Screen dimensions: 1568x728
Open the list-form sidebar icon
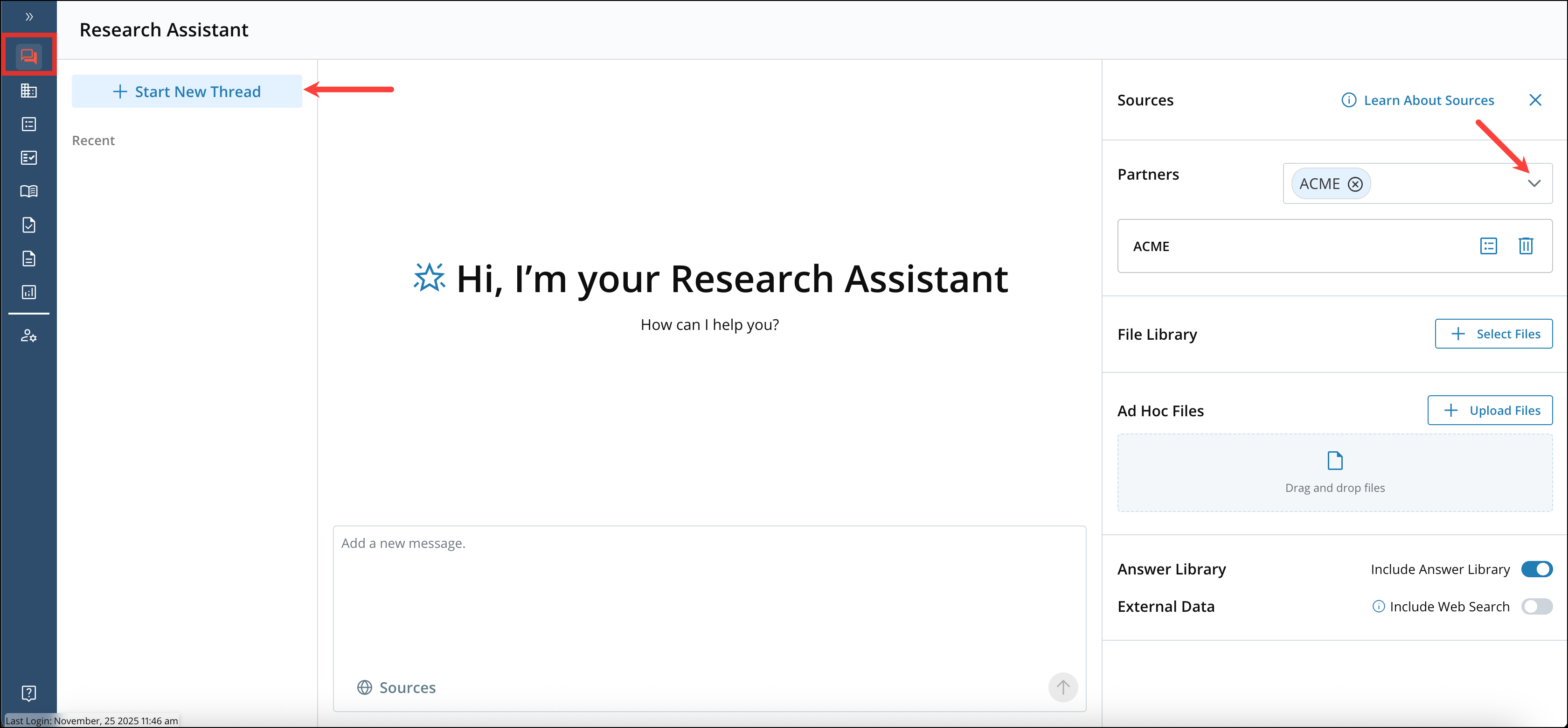coord(28,124)
